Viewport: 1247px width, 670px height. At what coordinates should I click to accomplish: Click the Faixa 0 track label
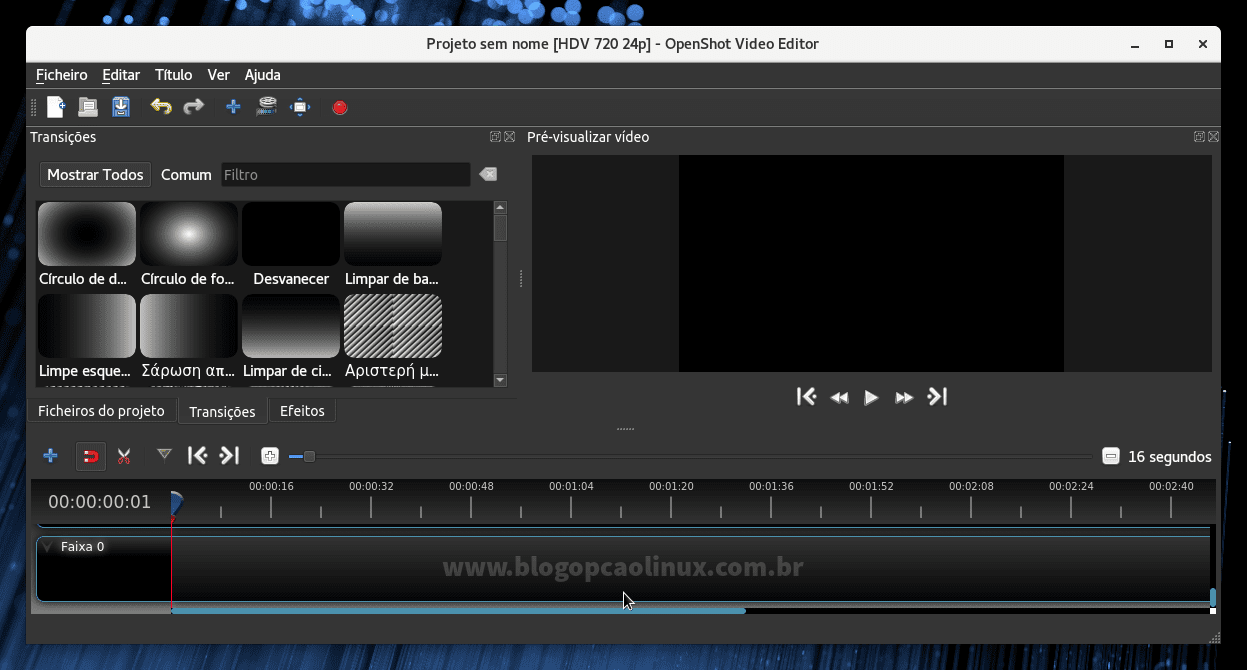(82, 547)
